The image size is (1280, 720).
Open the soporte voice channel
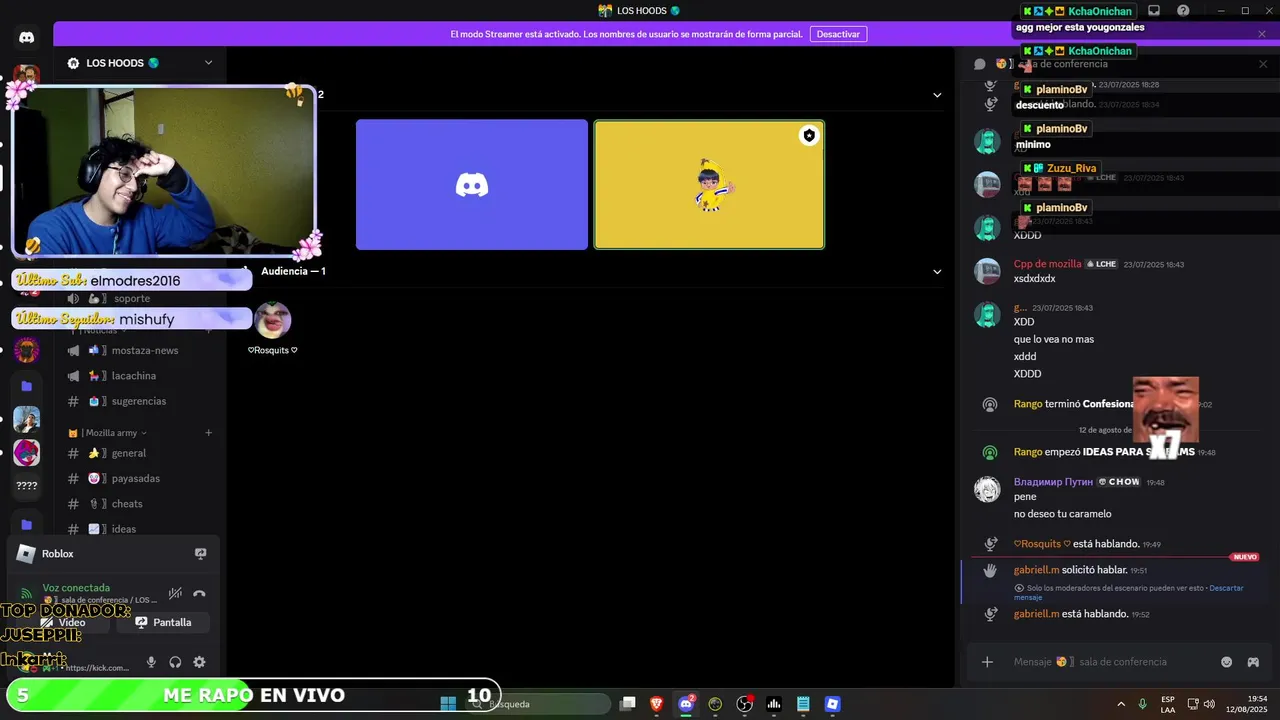point(130,298)
